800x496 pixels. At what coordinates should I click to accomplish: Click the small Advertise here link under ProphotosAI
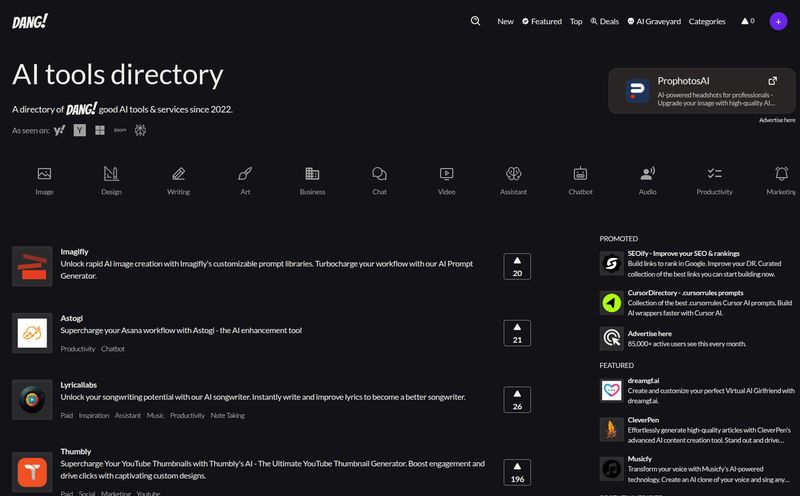pos(777,120)
